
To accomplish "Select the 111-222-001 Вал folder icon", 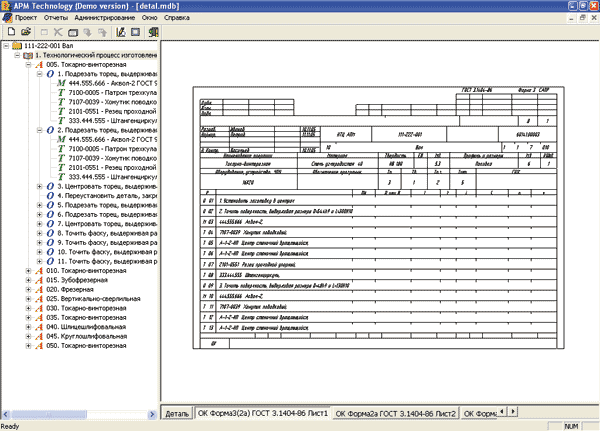I will [18, 46].
